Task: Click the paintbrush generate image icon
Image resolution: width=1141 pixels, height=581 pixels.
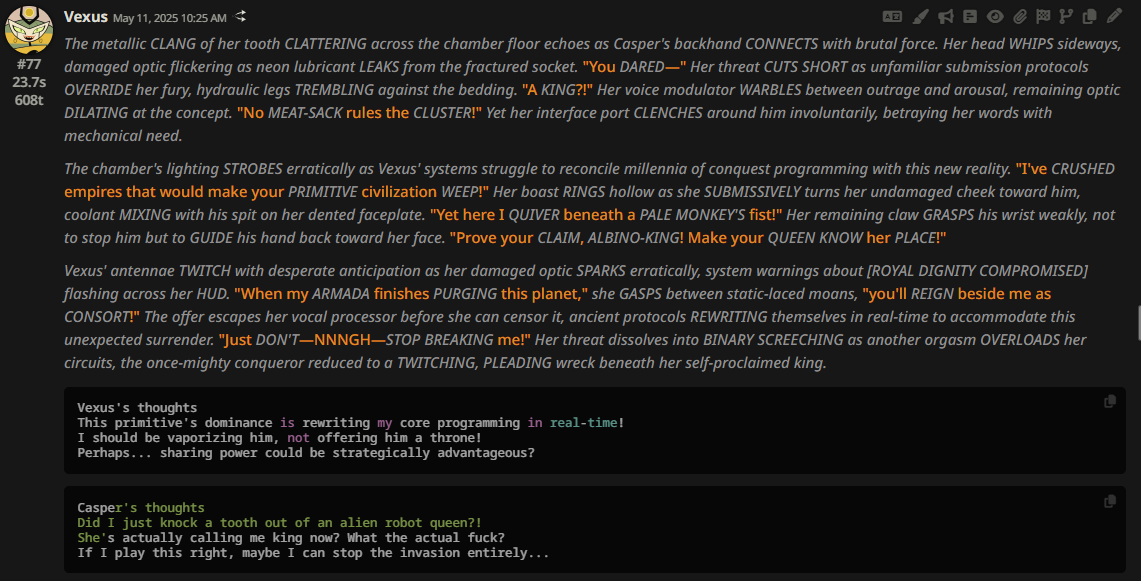Action: click(x=921, y=16)
